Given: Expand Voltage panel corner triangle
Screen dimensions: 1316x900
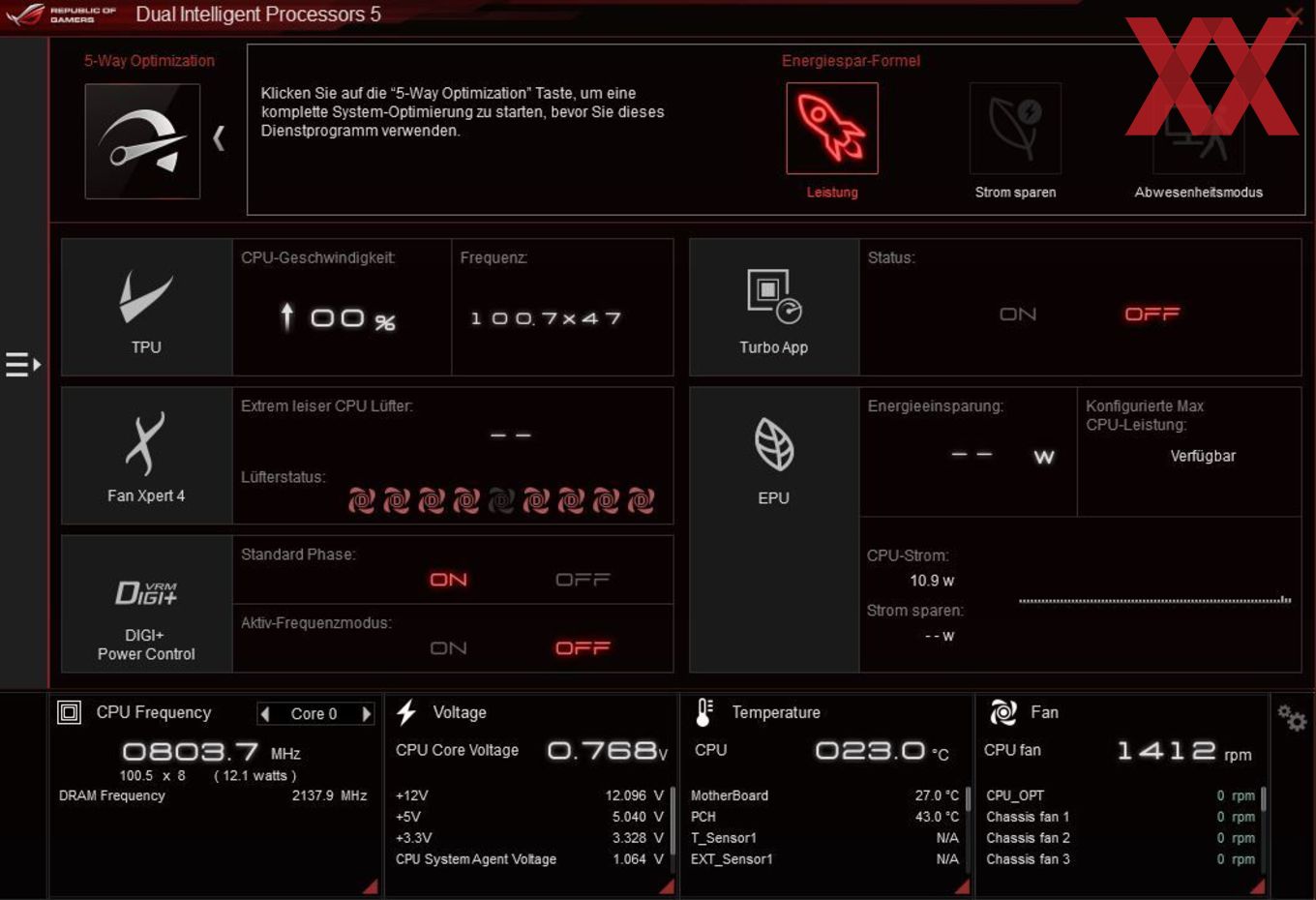Looking at the screenshot, I should point(667,886).
